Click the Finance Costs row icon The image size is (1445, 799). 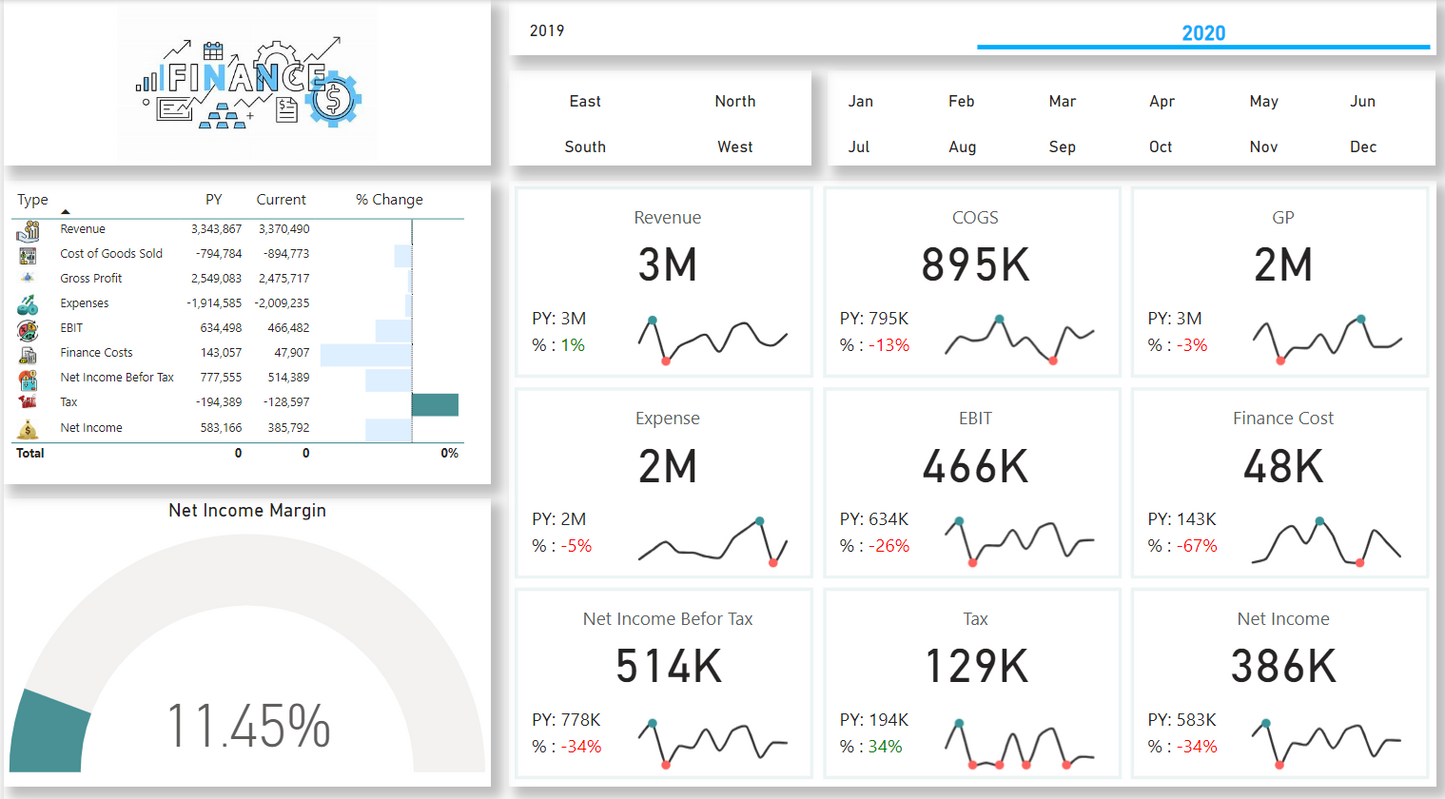coord(28,354)
